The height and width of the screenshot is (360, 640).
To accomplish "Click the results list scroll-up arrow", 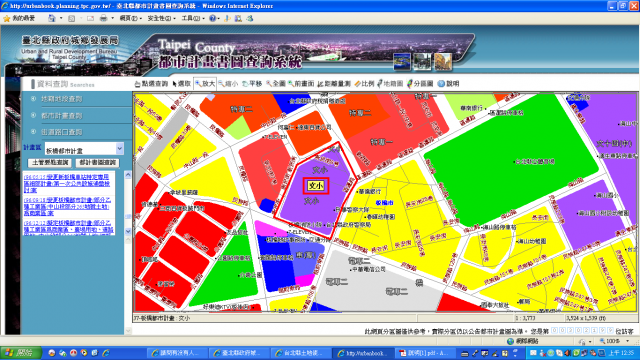I will tap(128, 175).
